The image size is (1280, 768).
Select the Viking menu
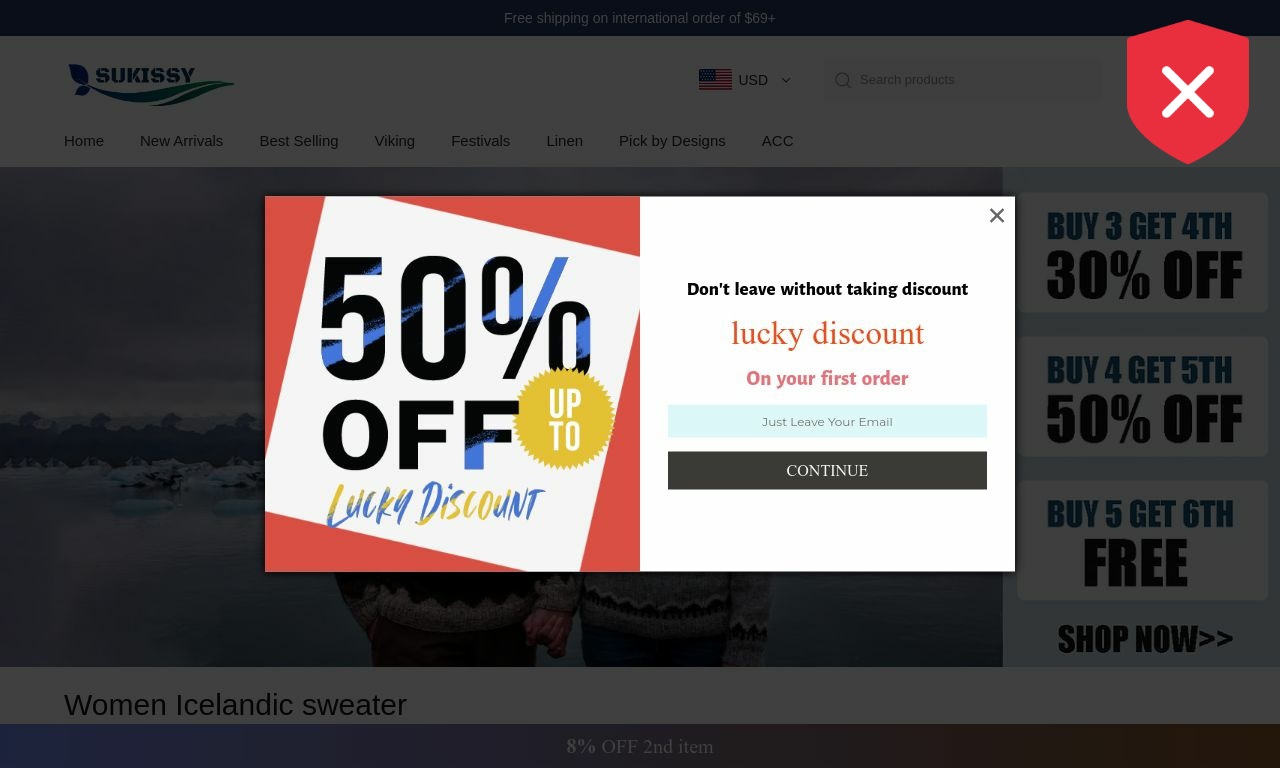pyautogui.click(x=395, y=141)
